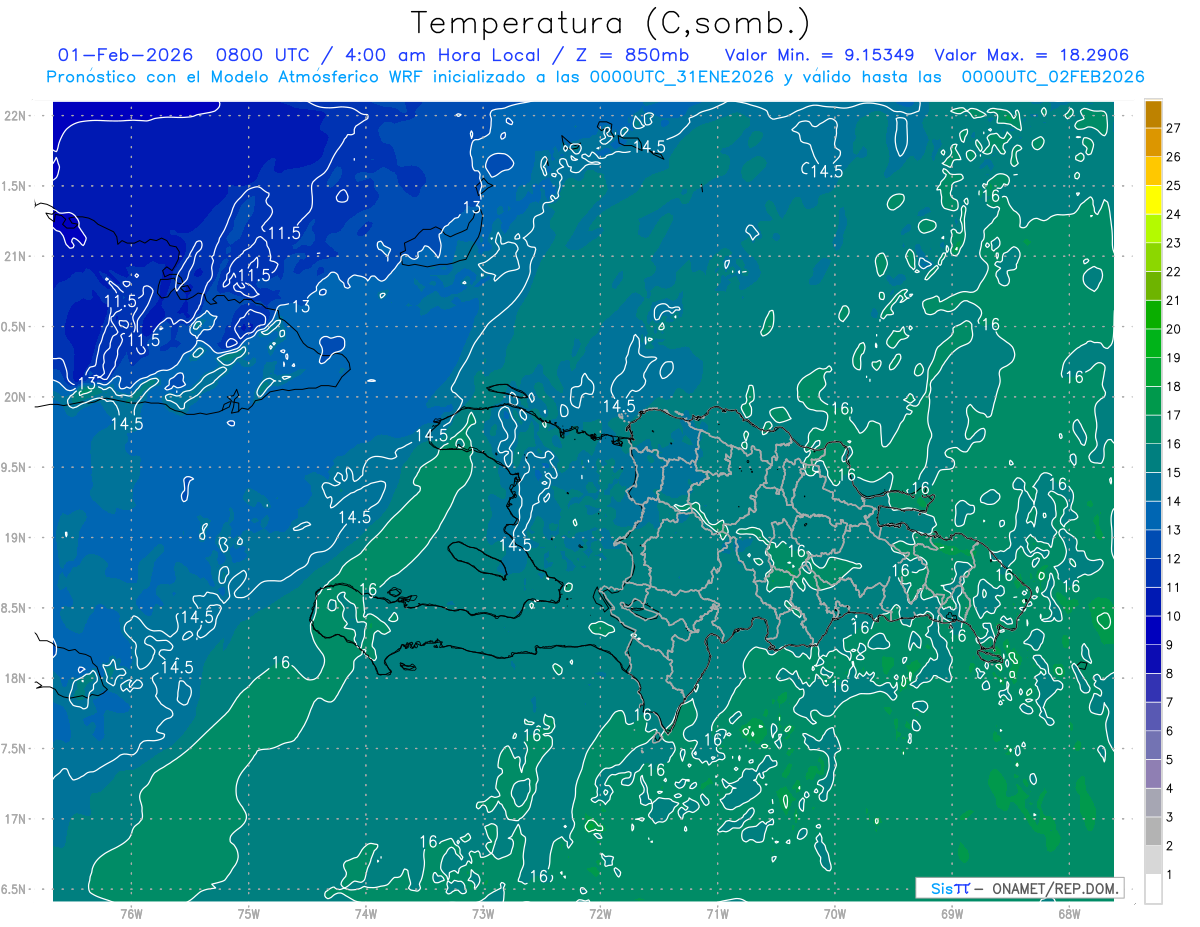Click the "17N" latitude label
This screenshot has width=1200, height=927.
(17, 819)
